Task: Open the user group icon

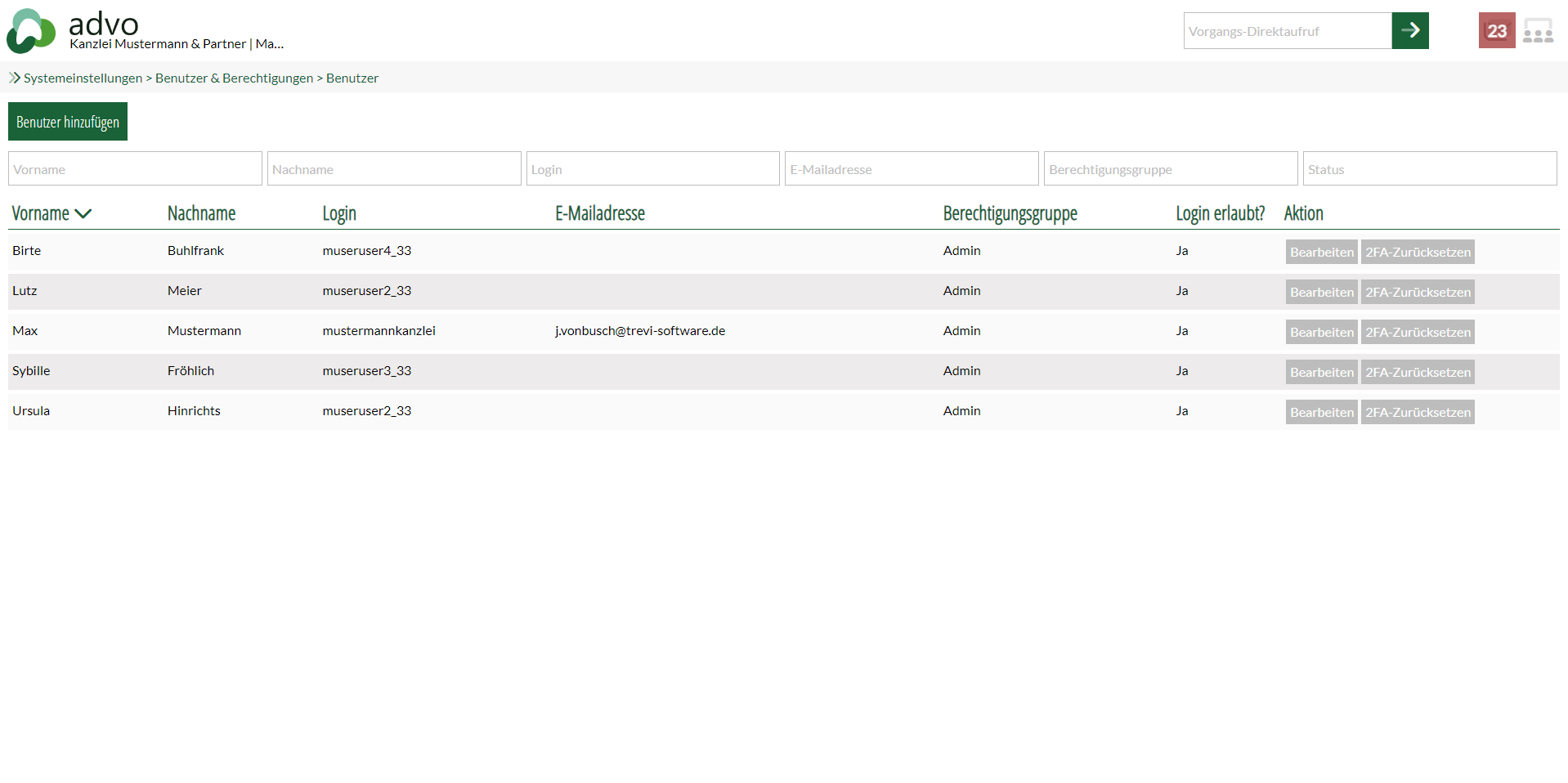Action: click(1538, 32)
